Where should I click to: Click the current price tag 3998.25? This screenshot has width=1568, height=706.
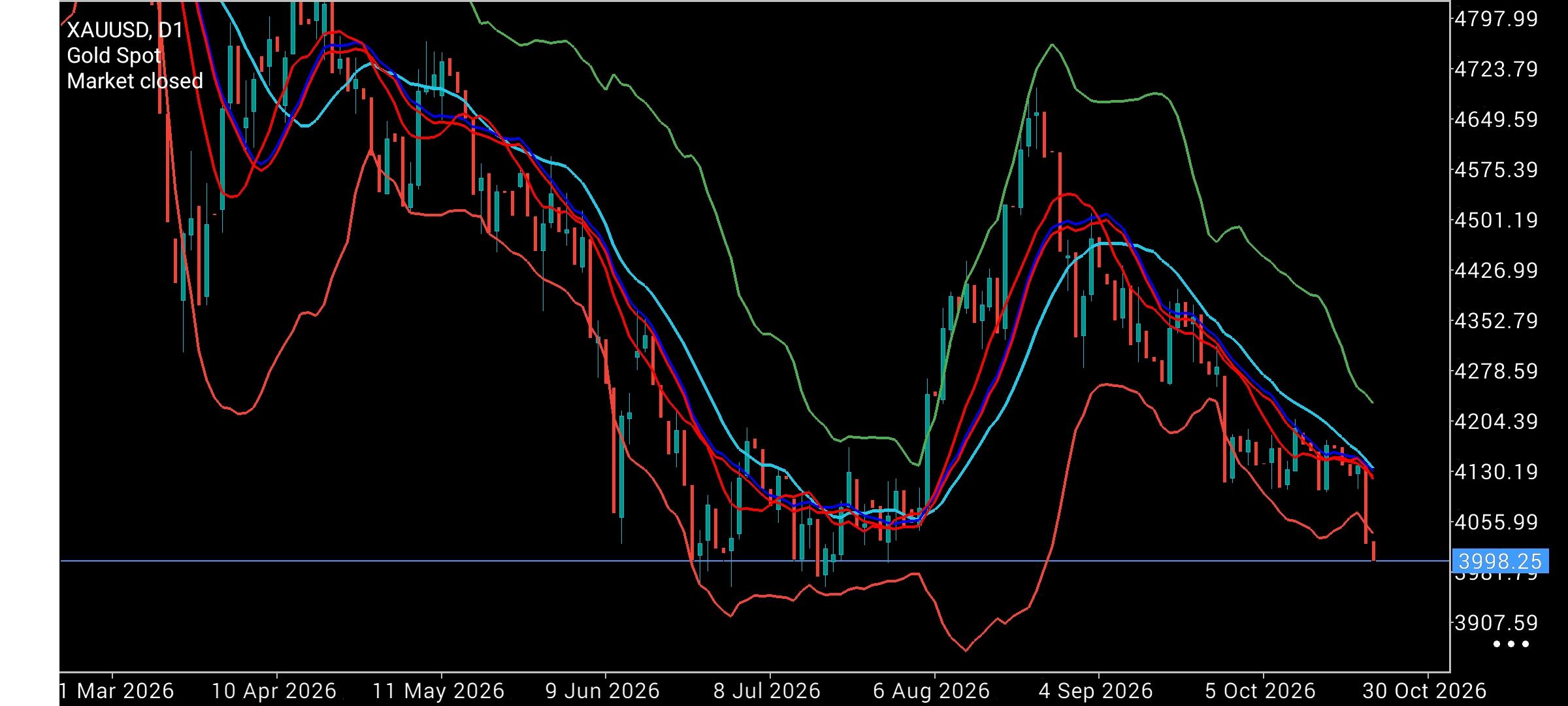(x=1500, y=562)
